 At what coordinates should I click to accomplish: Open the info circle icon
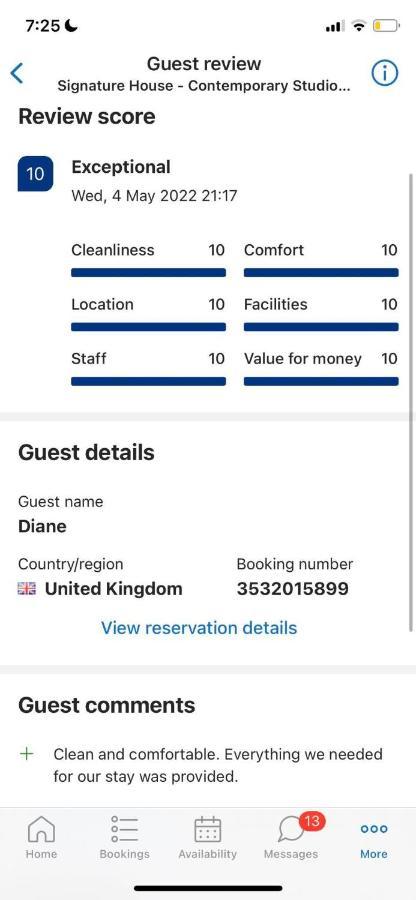click(x=384, y=73)
